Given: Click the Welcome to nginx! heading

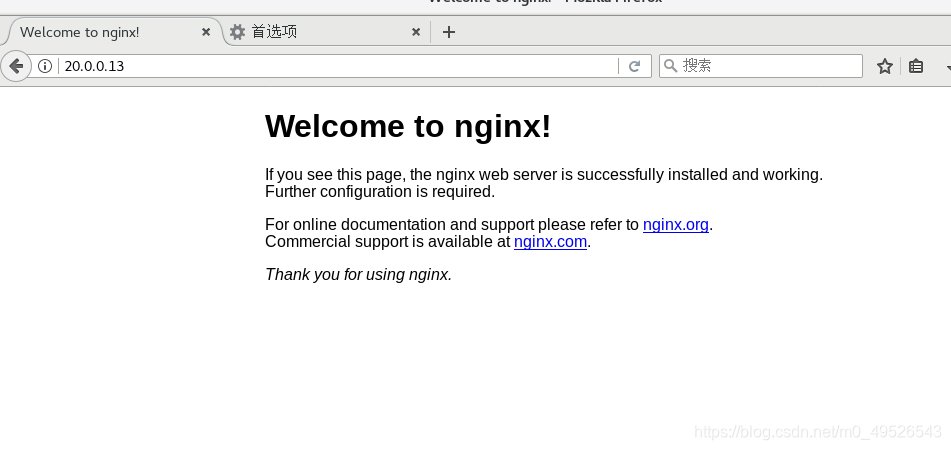Looking at the screenshot, I should 408,126.
